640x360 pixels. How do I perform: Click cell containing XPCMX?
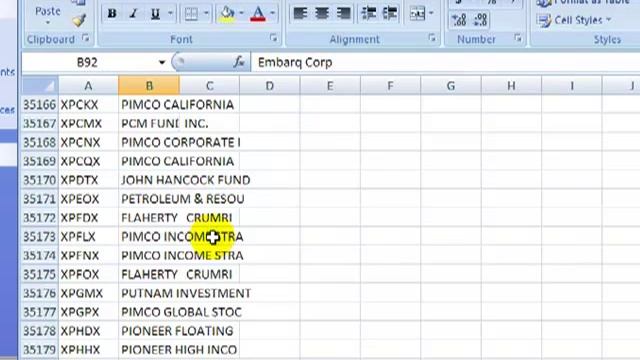tap(88, 124)
